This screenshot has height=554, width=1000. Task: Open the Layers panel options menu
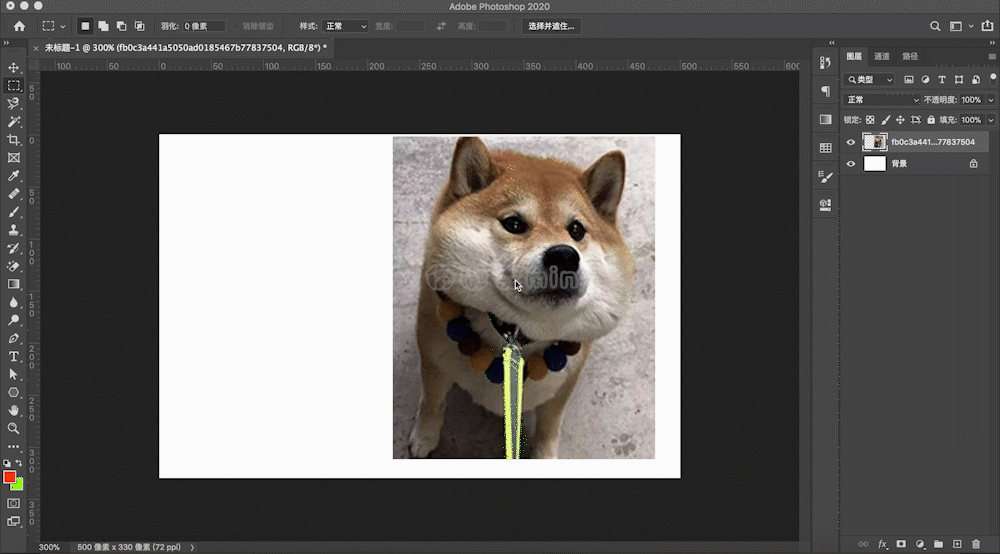pos(992,57)
